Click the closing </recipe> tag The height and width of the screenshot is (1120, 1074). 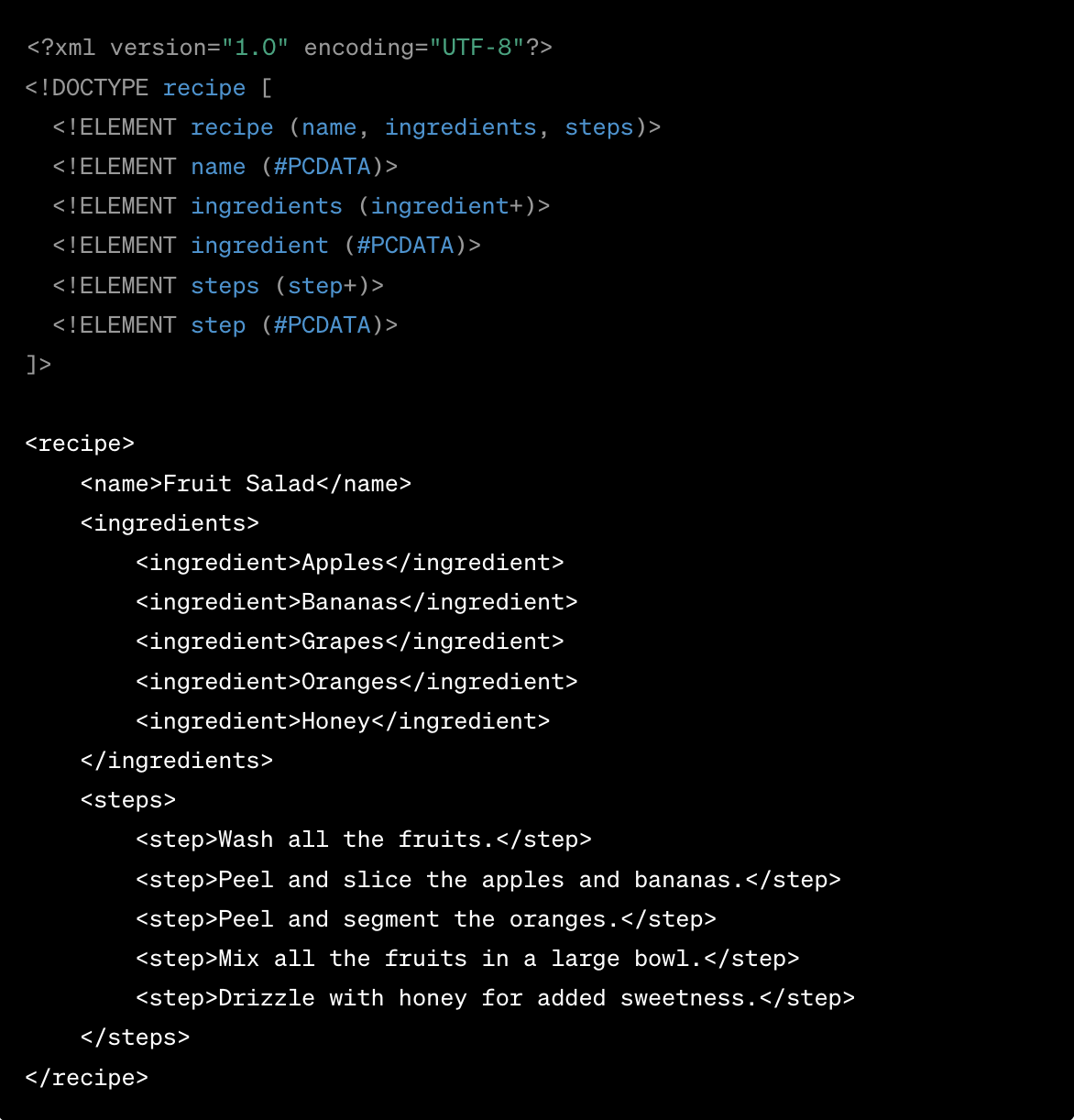pos(87,1078)
